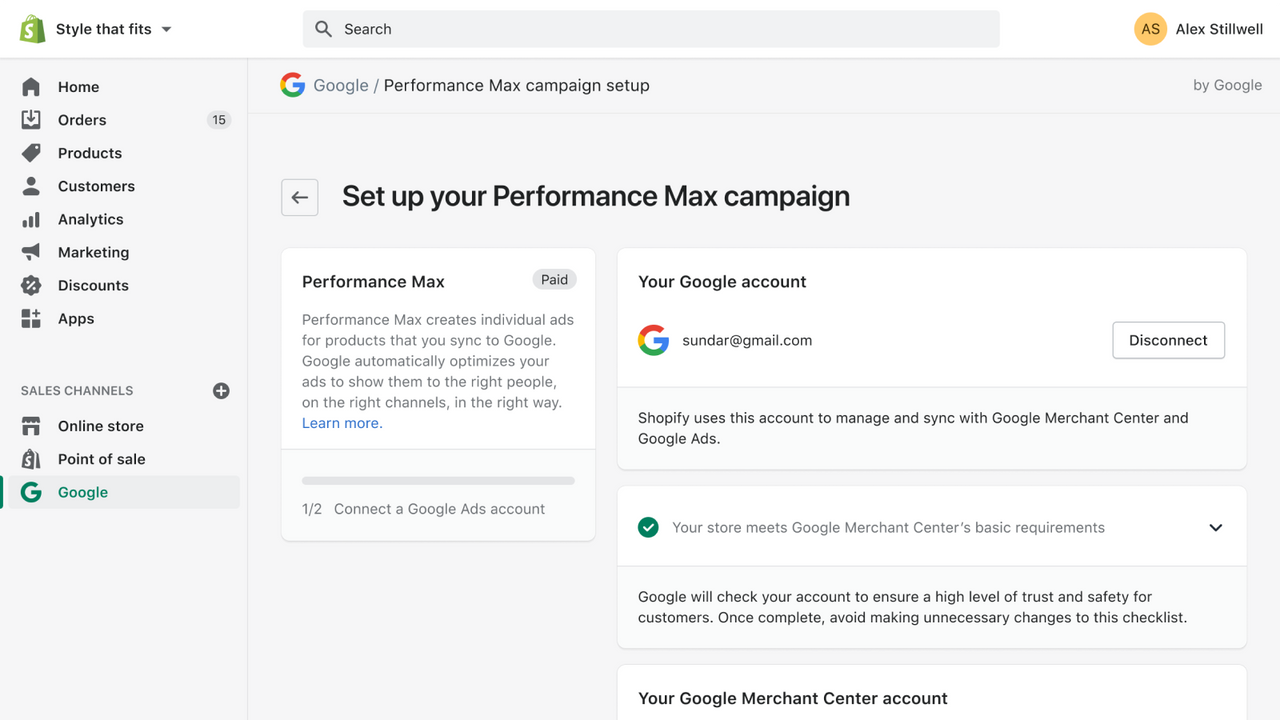Click the Home icon in sidebar

pyautogui.click(x=31, y=87)
